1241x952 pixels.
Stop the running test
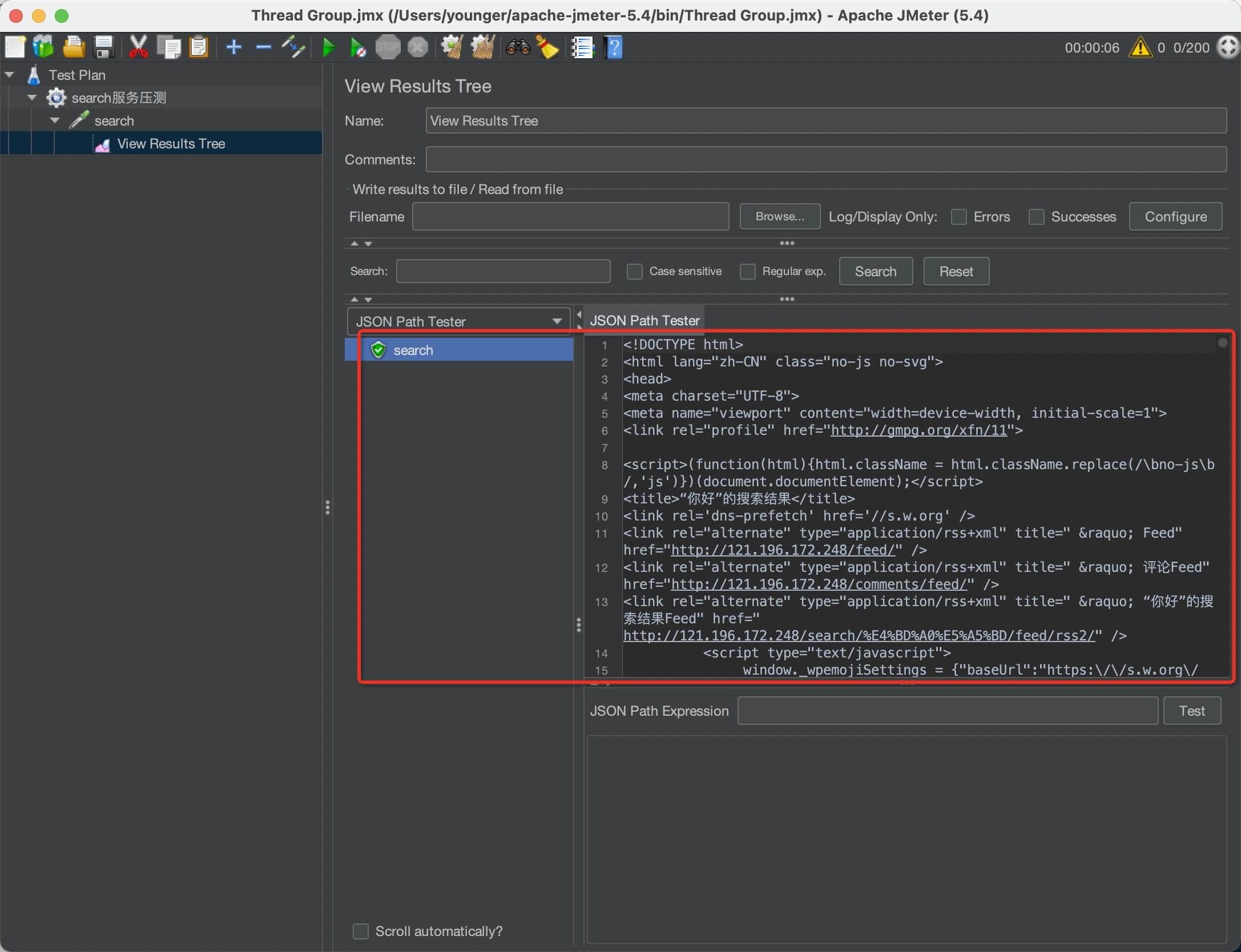pos(388,47)
